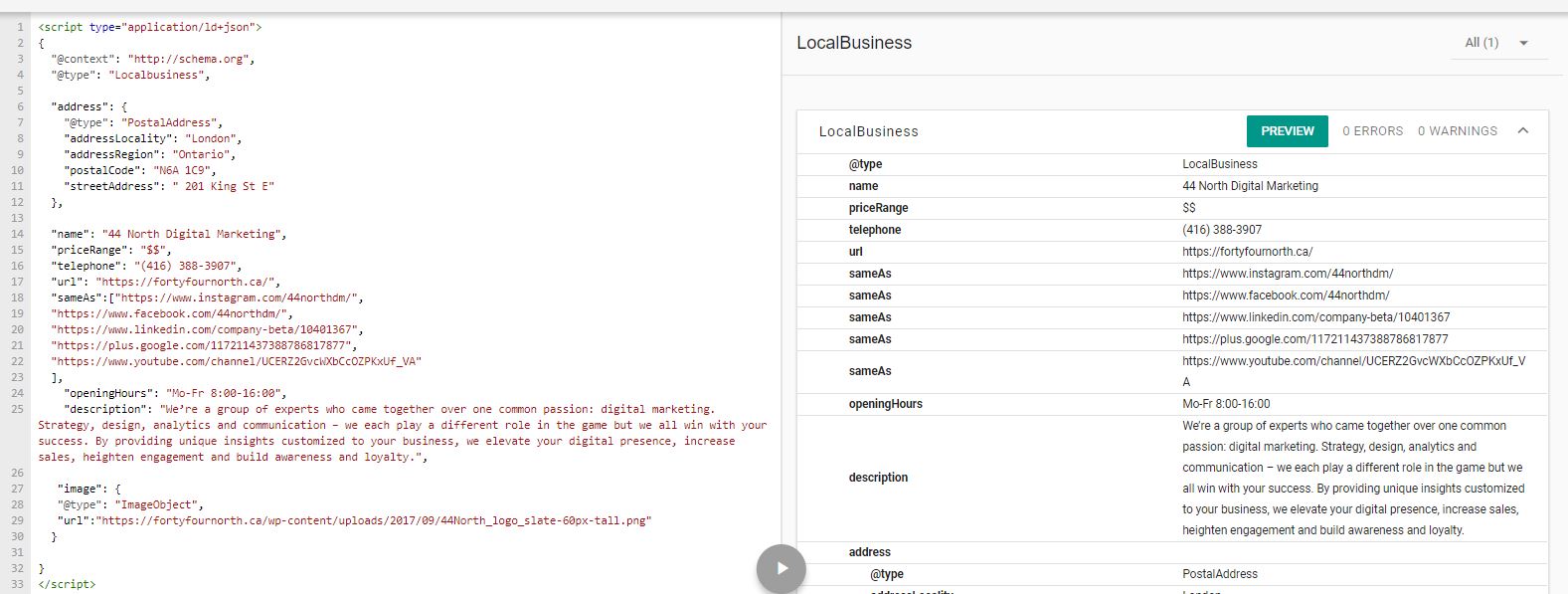Click the "openingHours" code line in editor

pyautogui.click(x=175, y=393)
